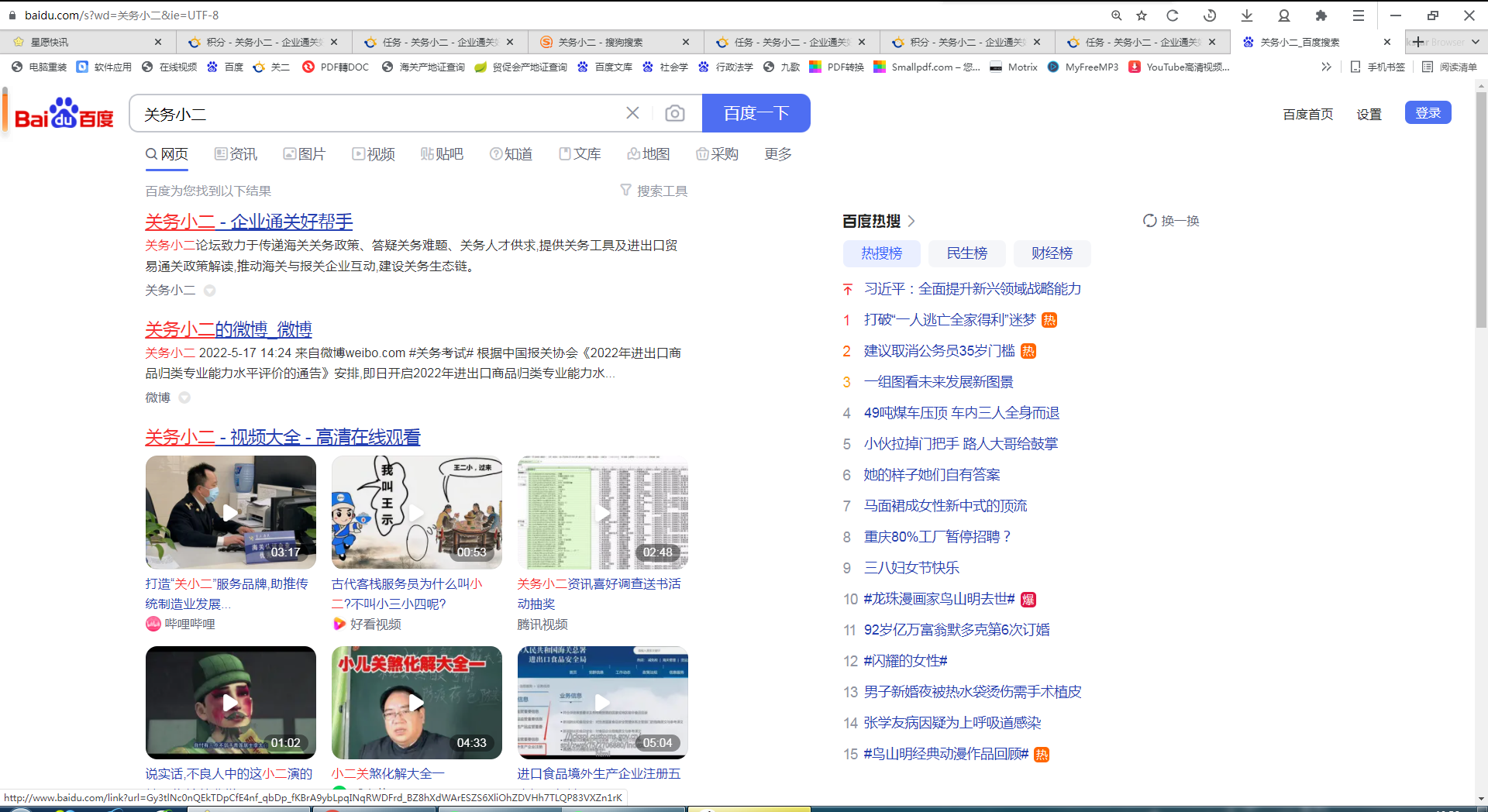Open the 文库 search tab
The image size is (1488, 812).
click(580, 154)
